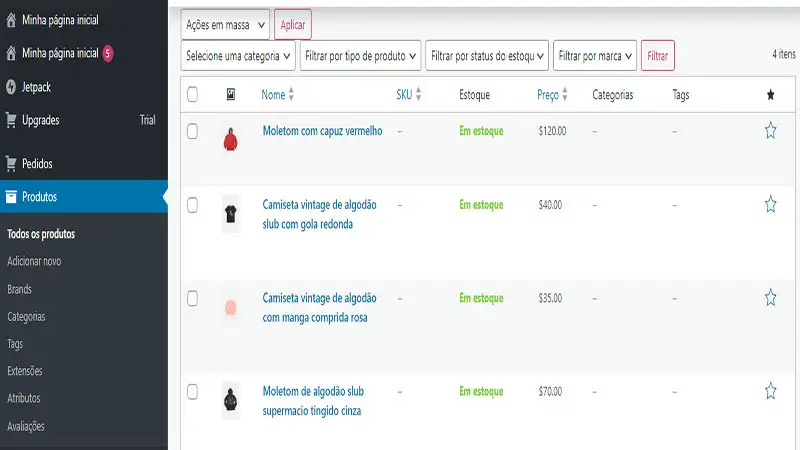Star the Moletom com capuz vermelho product
This screenshot has height=450, width=800.
click(x=770, y=131)
